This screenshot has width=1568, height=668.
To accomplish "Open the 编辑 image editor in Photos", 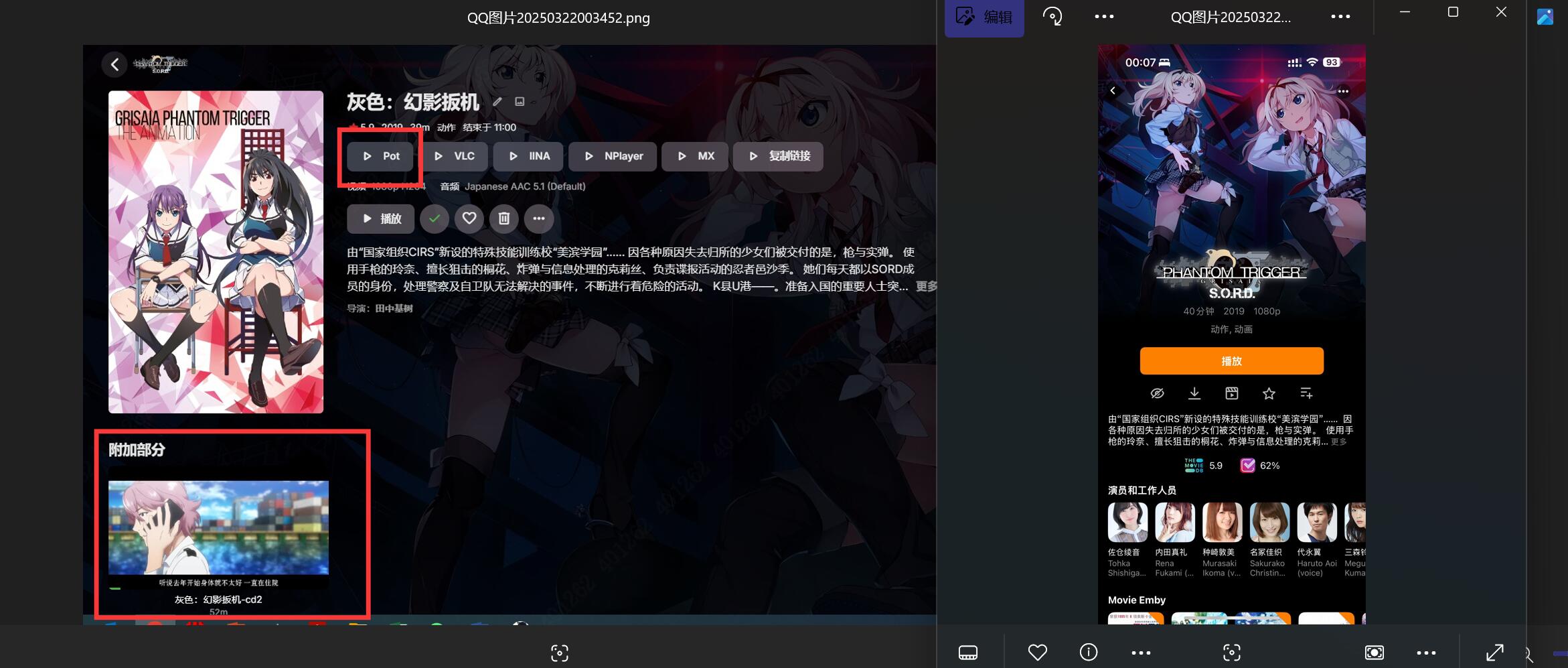I will coord(984,17).
